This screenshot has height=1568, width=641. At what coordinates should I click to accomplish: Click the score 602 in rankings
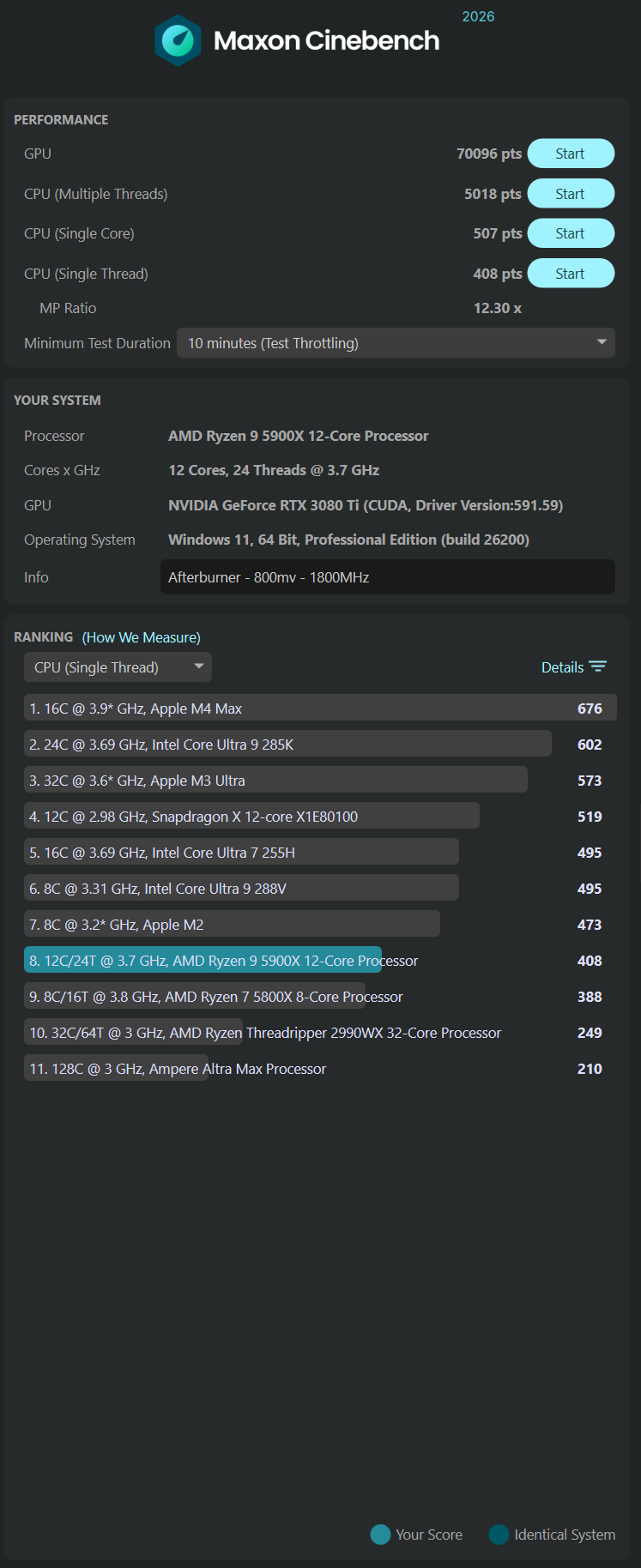(590, 745)
